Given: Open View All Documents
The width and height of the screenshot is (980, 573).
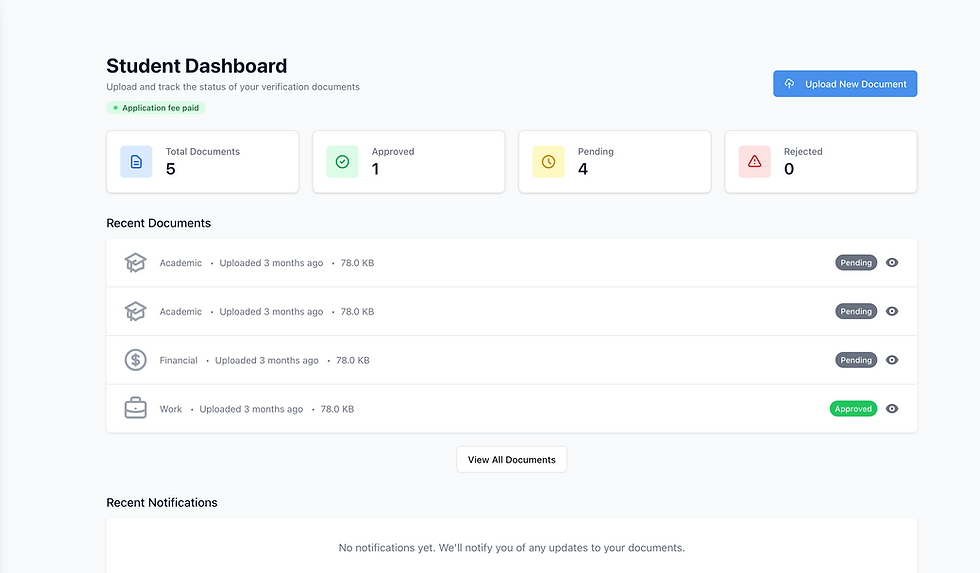Looking at the screenshot, I should pos(511,459).
